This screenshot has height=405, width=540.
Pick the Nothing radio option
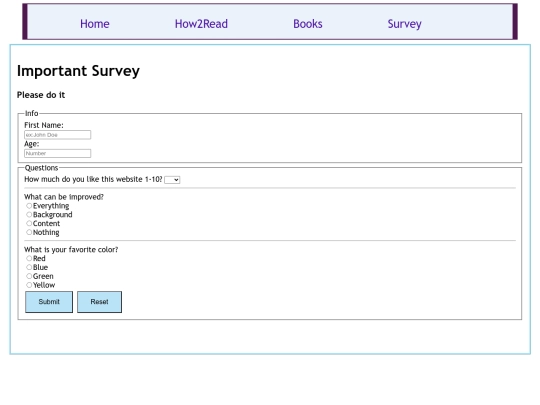(29, 232)
